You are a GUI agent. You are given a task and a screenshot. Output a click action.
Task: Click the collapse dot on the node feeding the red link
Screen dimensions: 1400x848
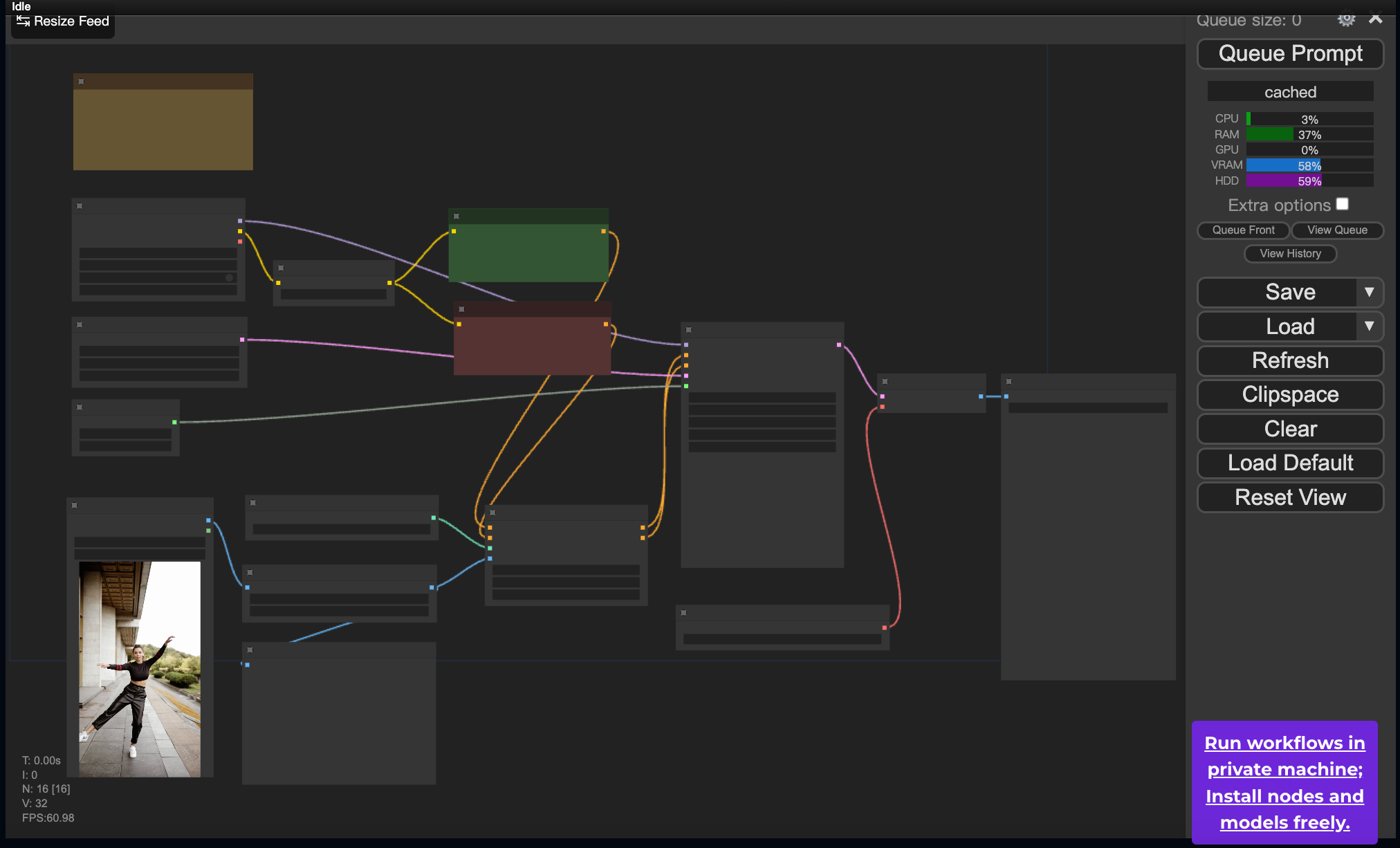[684, 613]
